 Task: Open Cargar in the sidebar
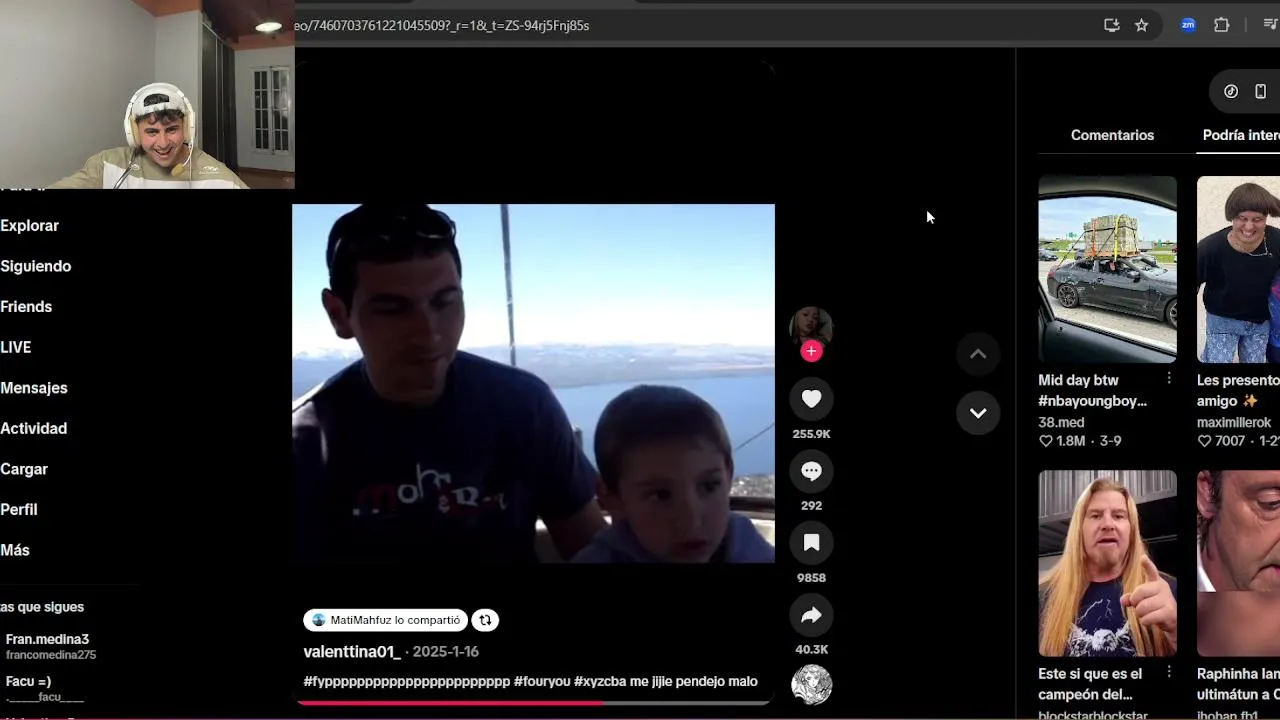[24, 469]
